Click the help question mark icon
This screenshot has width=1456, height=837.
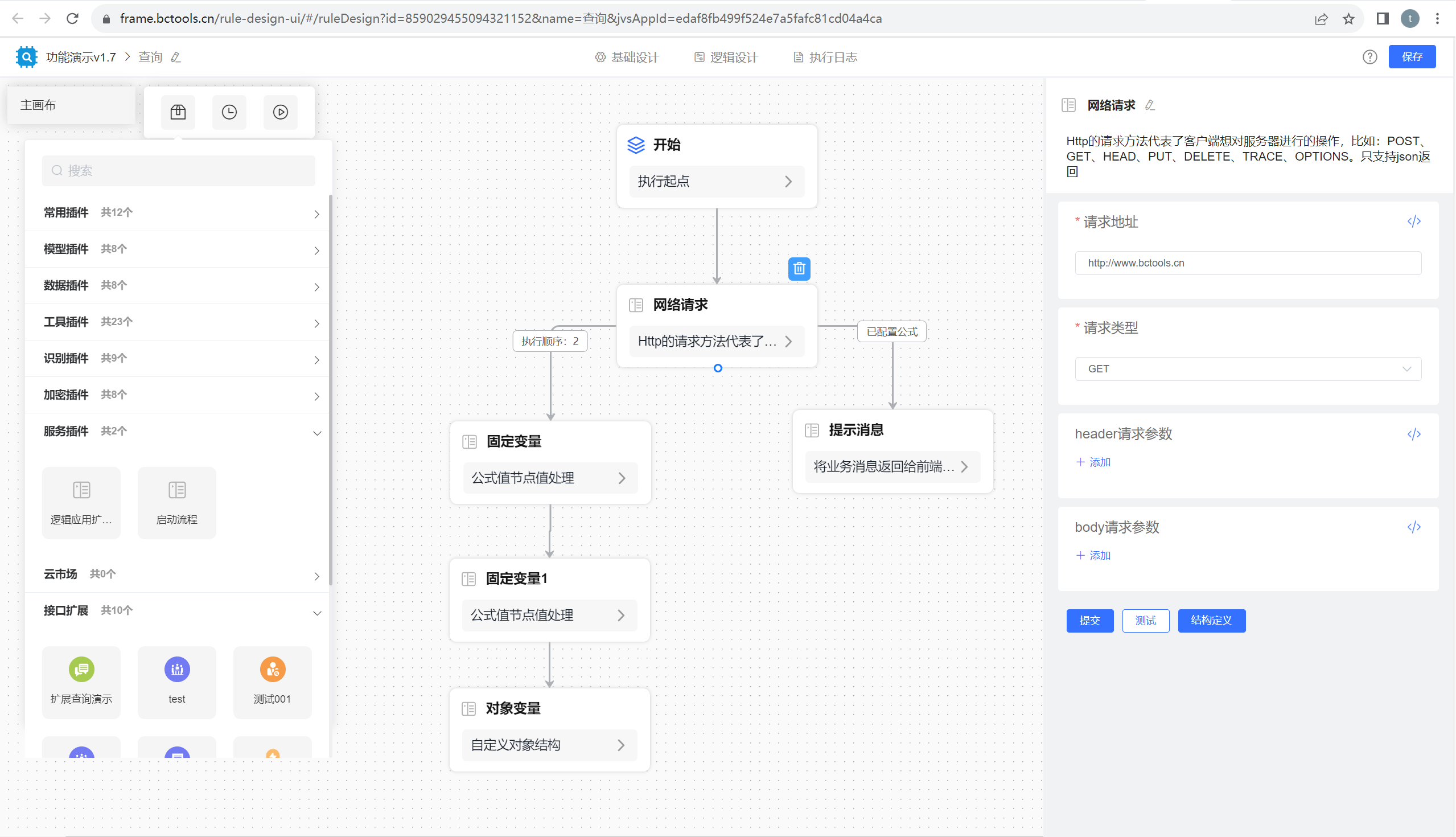pyautogui.click(x=1369, y=57)
